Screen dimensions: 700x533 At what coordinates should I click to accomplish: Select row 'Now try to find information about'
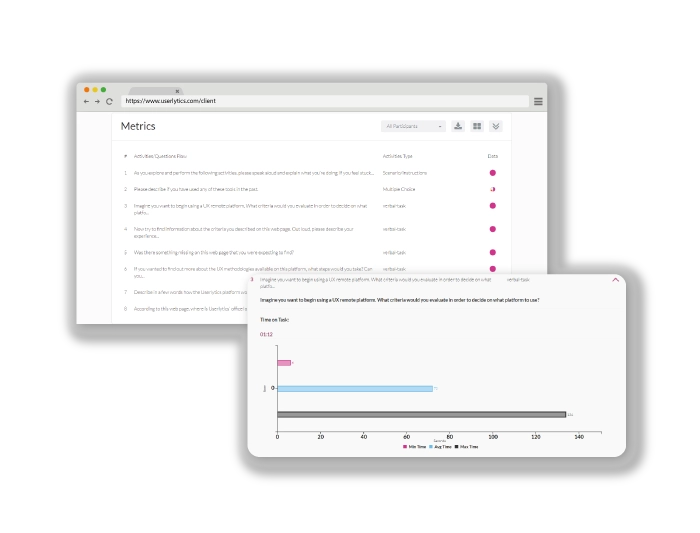coord(310,232)
